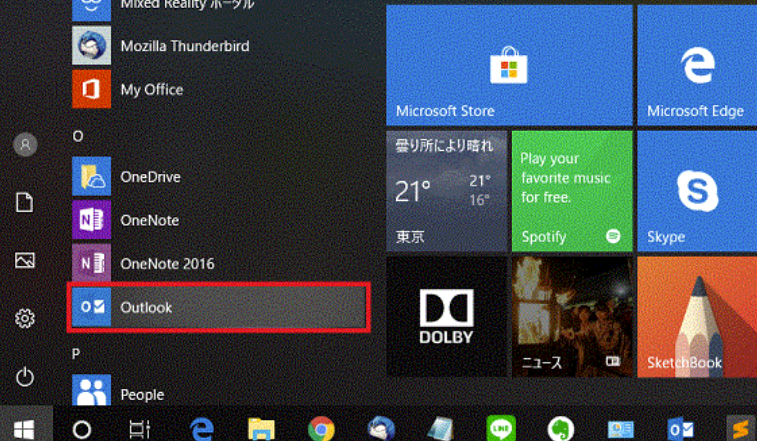
Task: Open Task View on the taskbar
Action: (x=140, y=429)
